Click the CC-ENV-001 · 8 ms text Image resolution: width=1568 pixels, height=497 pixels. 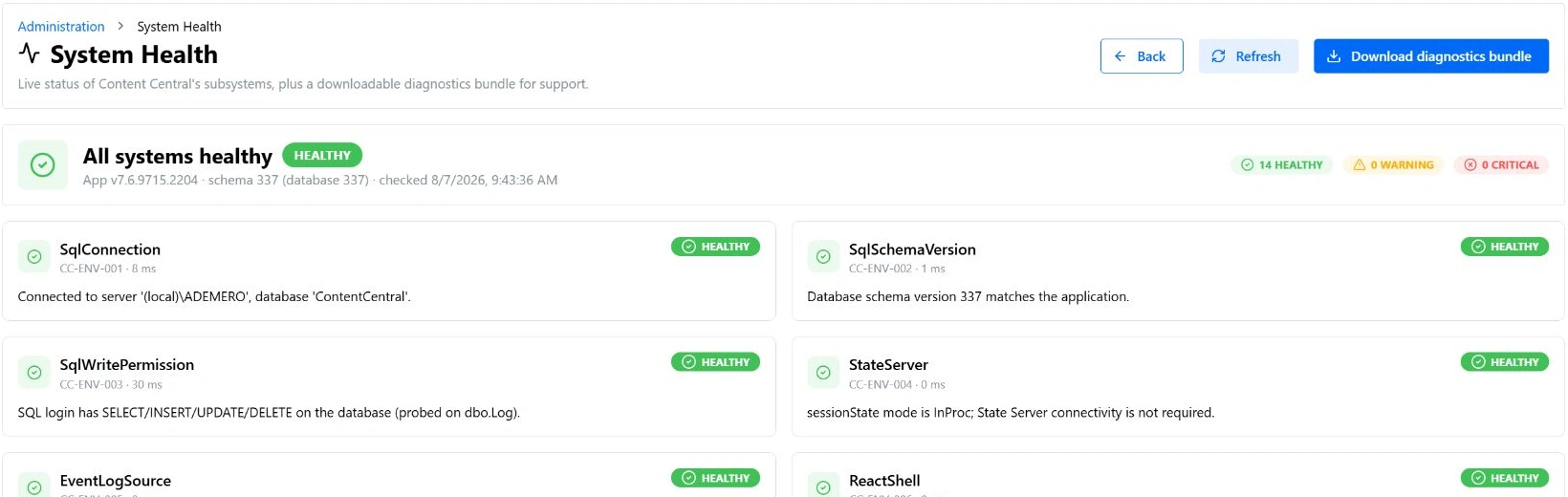tap(107, 269)
